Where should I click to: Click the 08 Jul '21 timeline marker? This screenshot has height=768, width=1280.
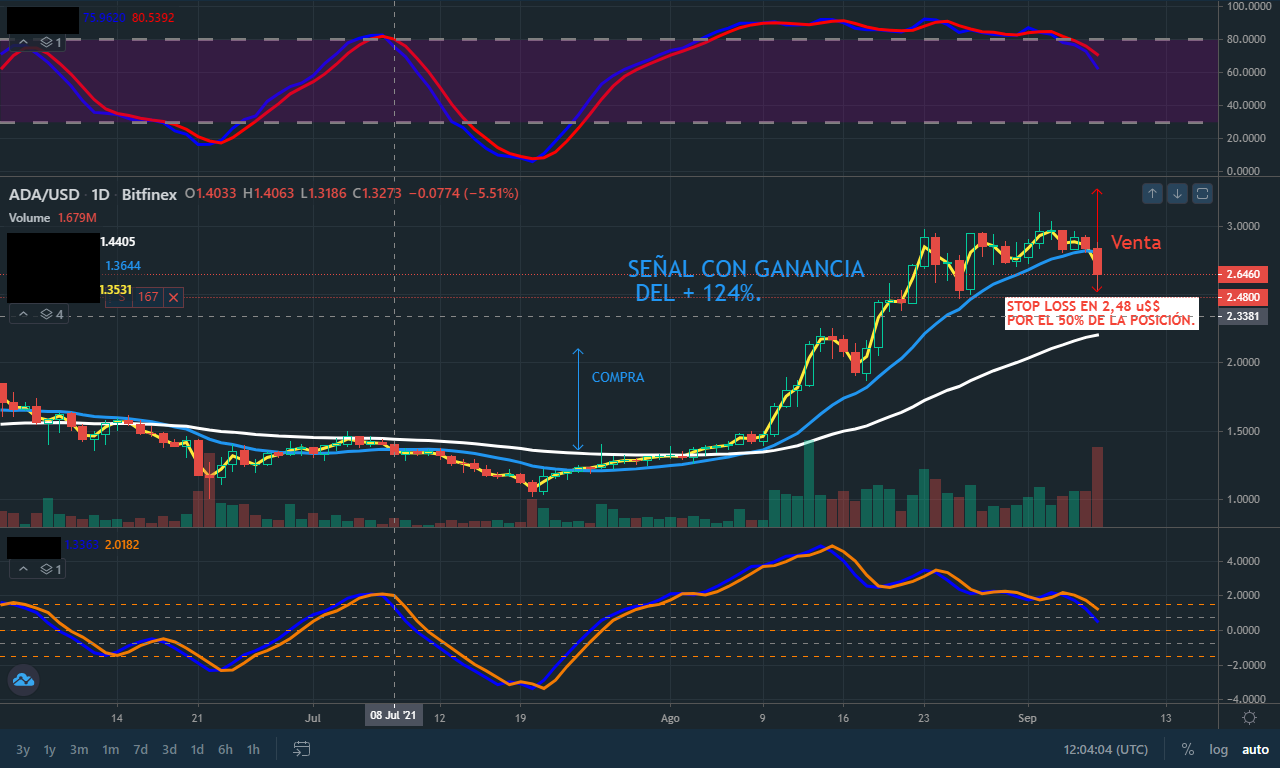[x=393, y=716]
